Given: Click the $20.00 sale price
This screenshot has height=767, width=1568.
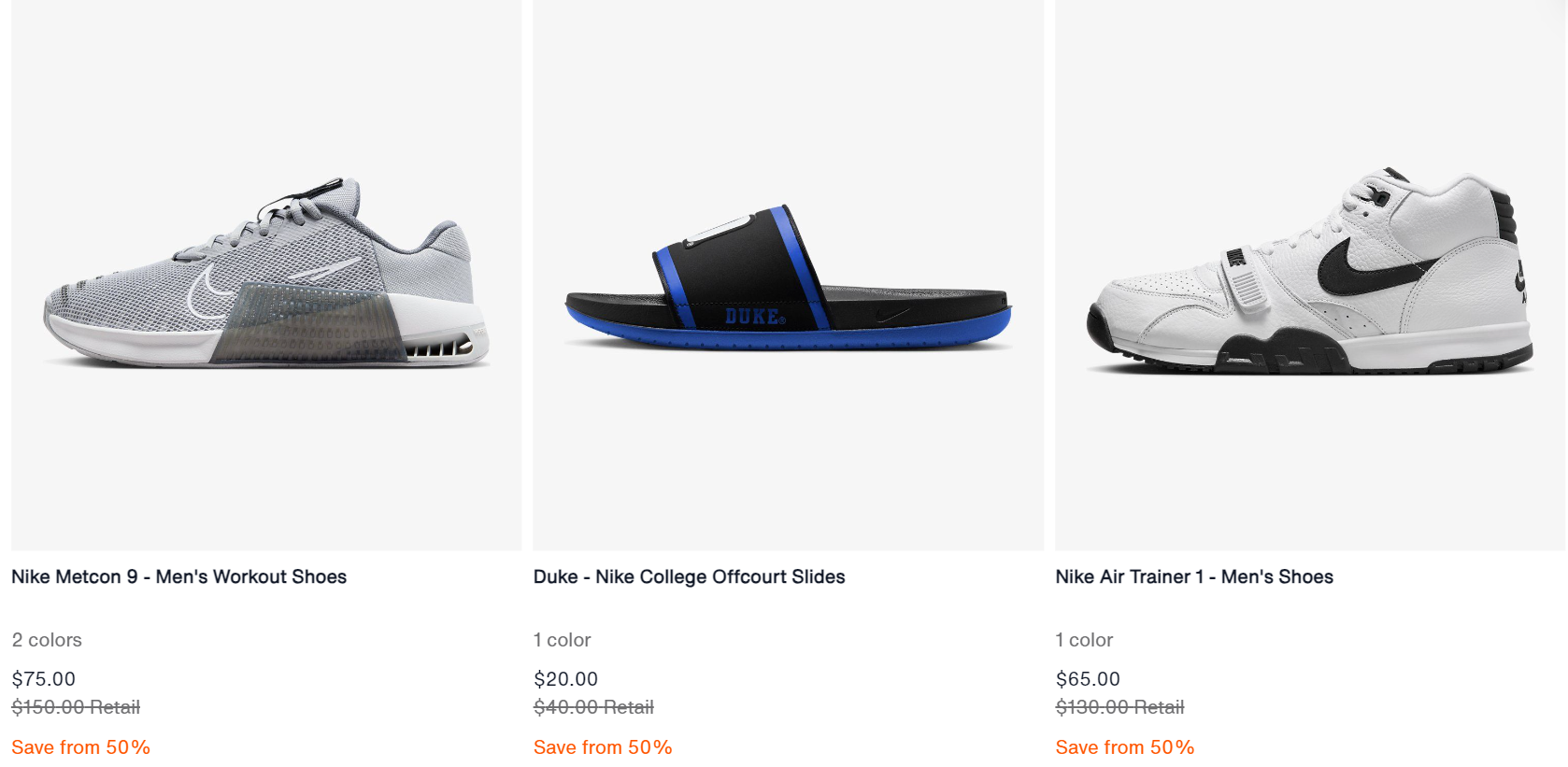Looking at the screenshot, I should pos(565,679).
